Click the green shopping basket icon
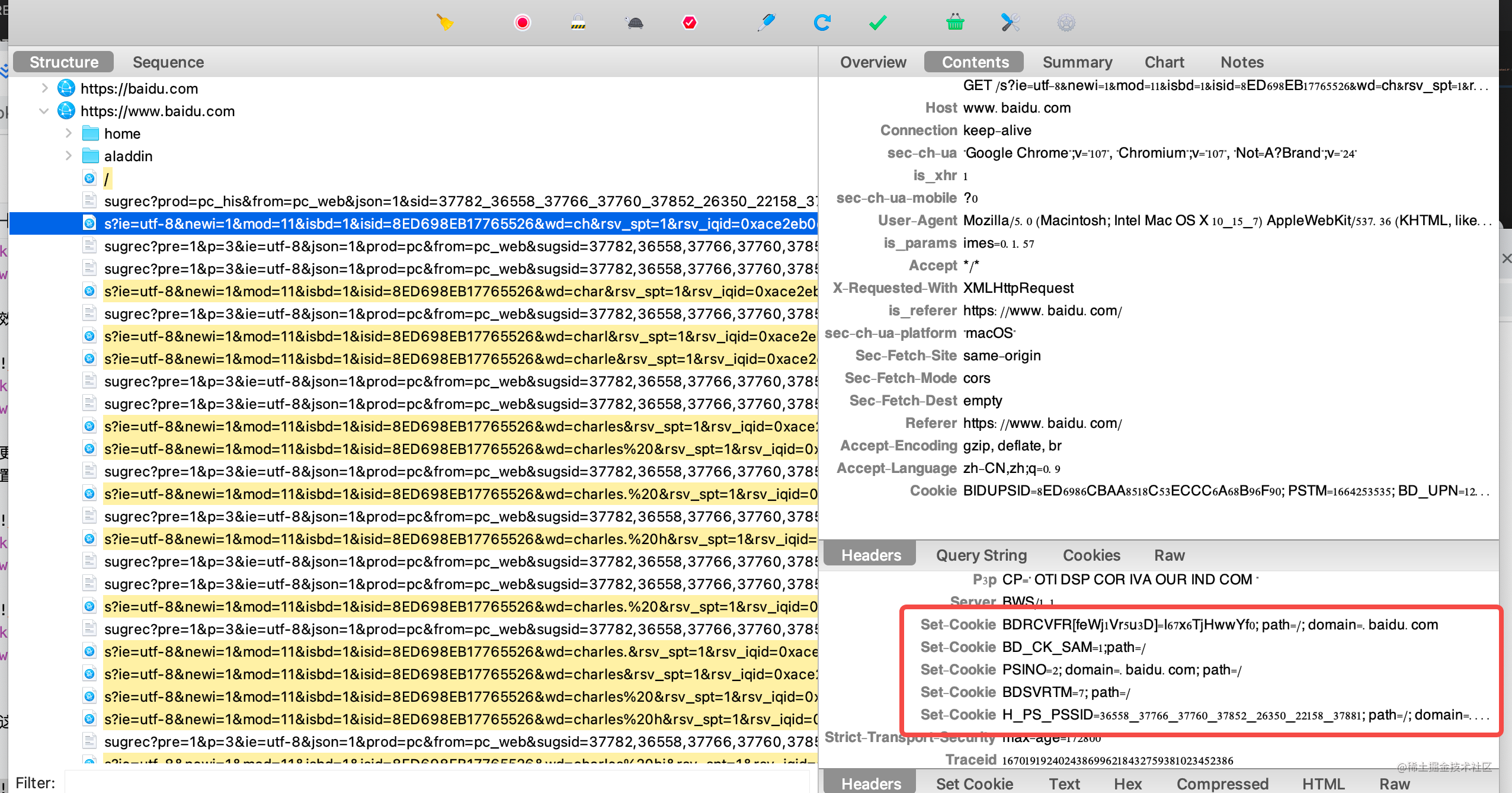The height and width of the screenshot is (793, 1512). click(x=955, y=23)
